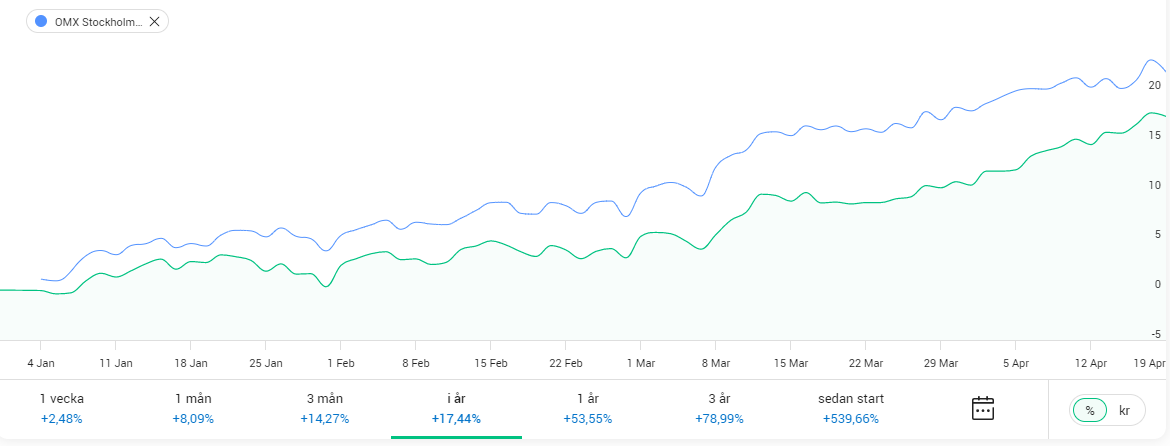The image size is (1170, 446).
Task: Choose the 3 år period
Action: 719,408
